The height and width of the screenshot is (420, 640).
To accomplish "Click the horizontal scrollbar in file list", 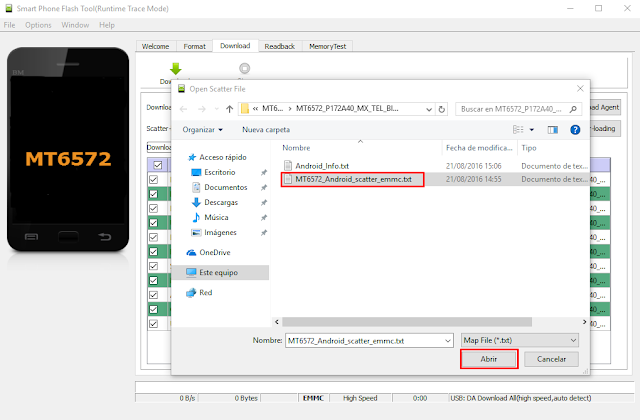I will [407, 322].
